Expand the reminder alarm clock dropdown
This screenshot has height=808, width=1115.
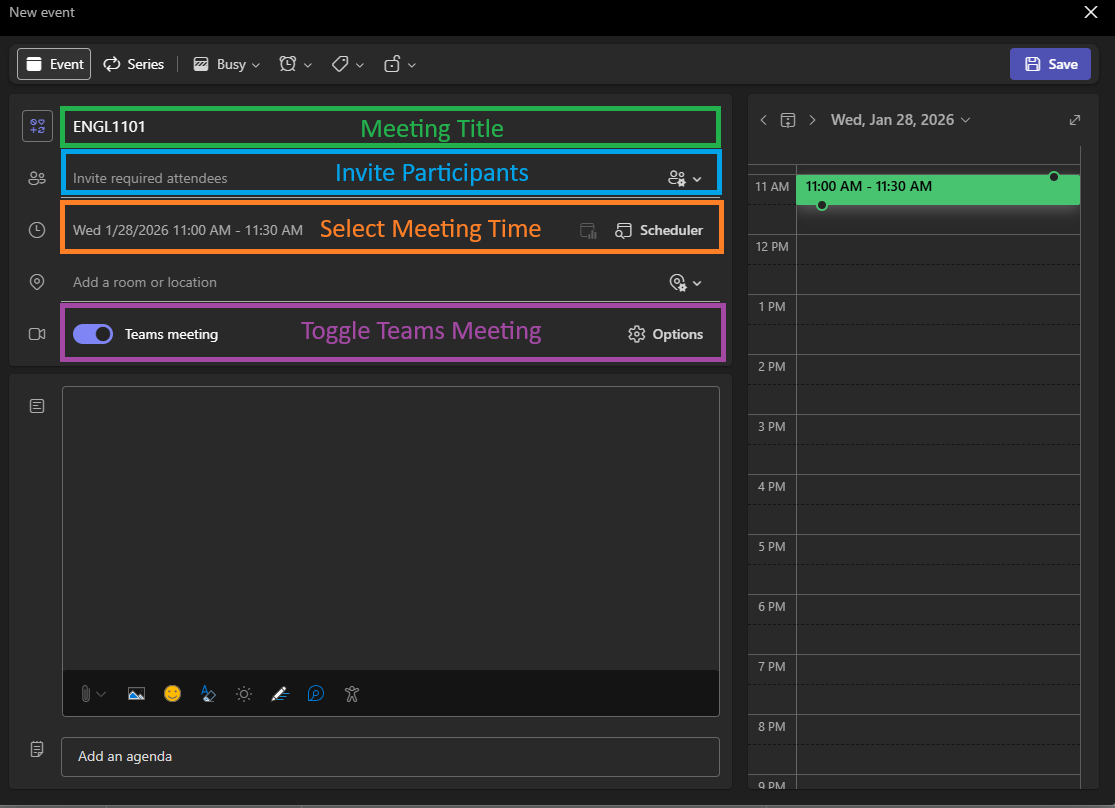click(295, 64)
